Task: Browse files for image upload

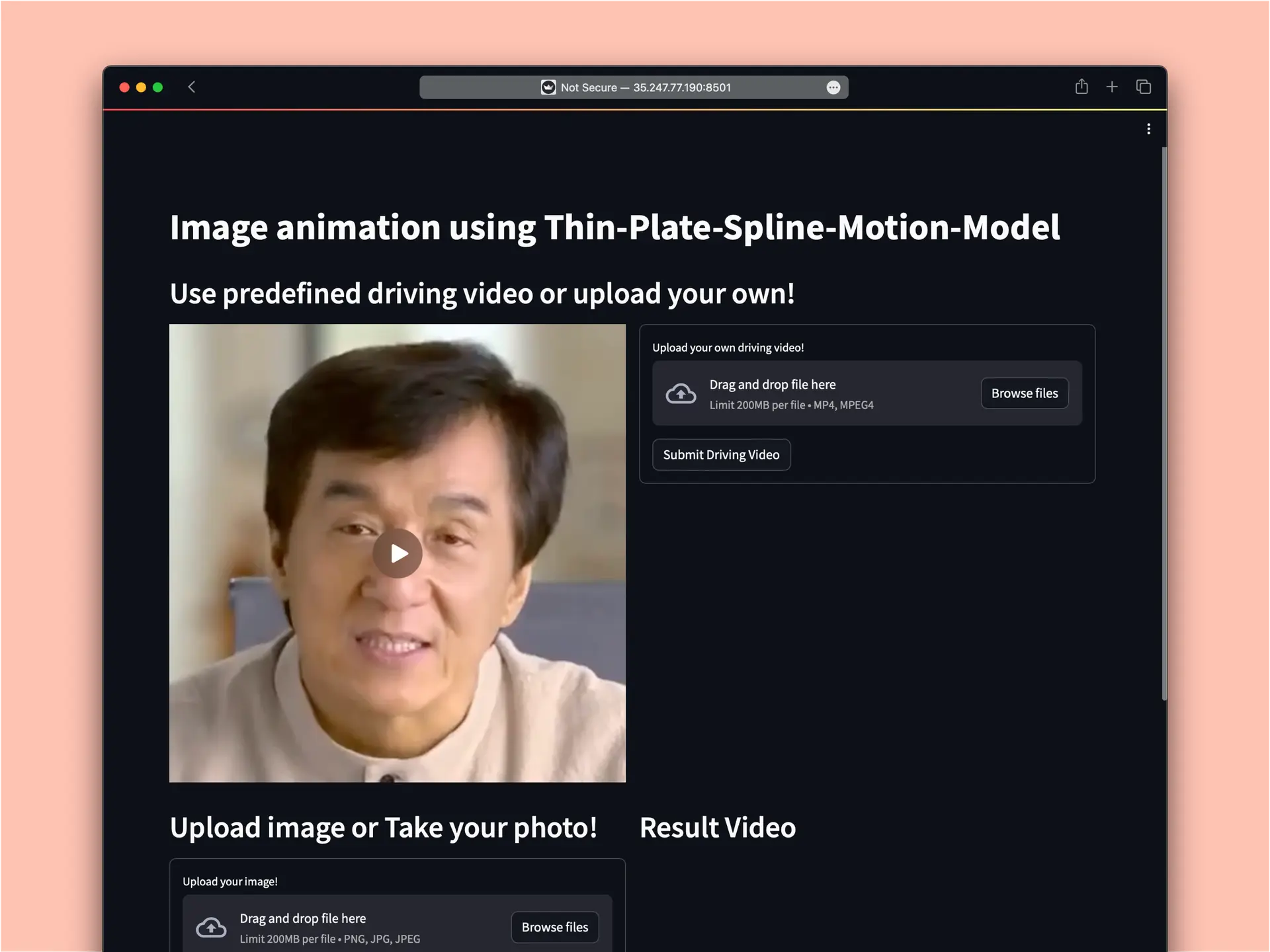Action: tap(554, 927)
